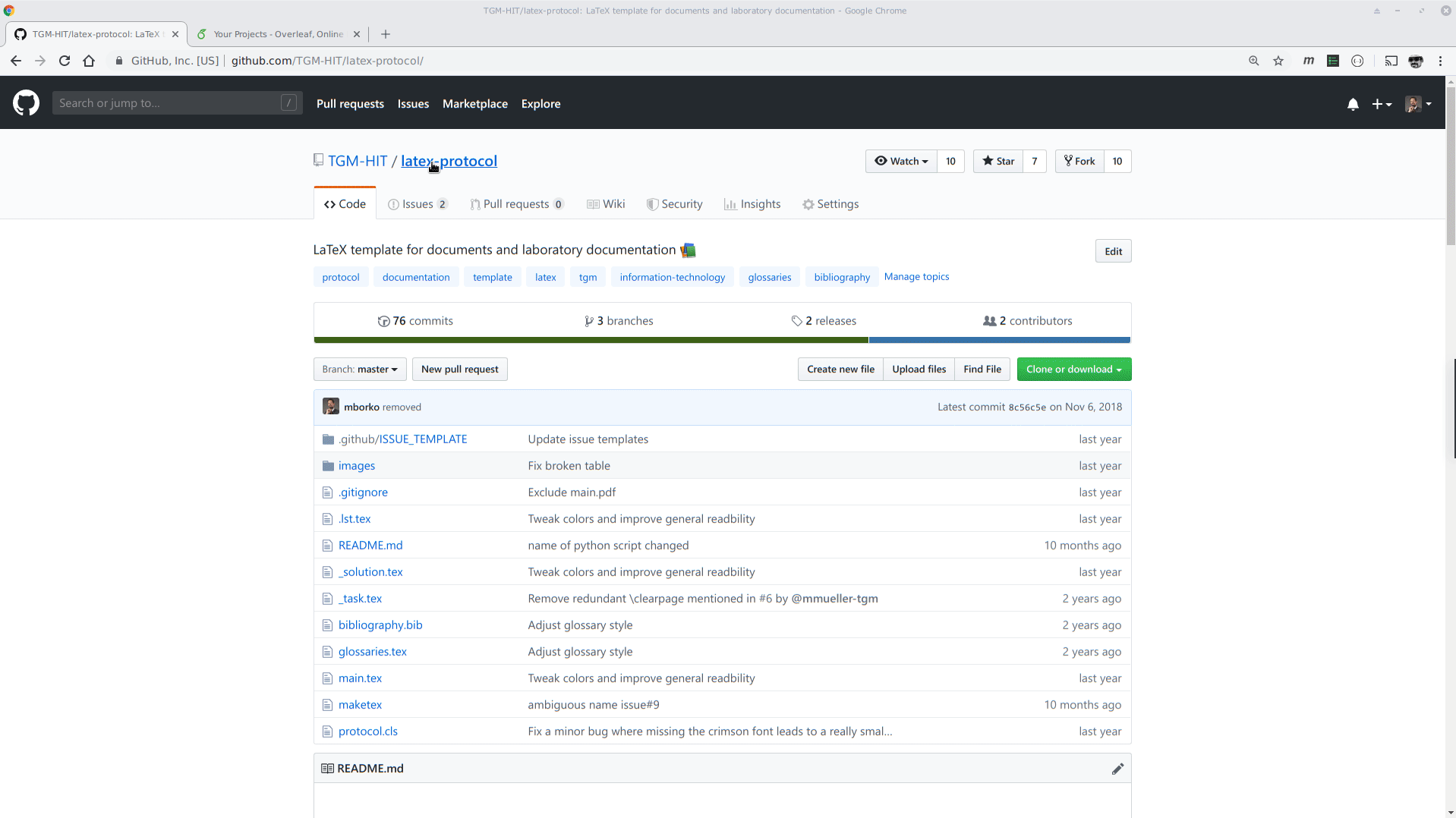
Task: Reload the page with the refresh icon
Action: click(x=65, y=61)
